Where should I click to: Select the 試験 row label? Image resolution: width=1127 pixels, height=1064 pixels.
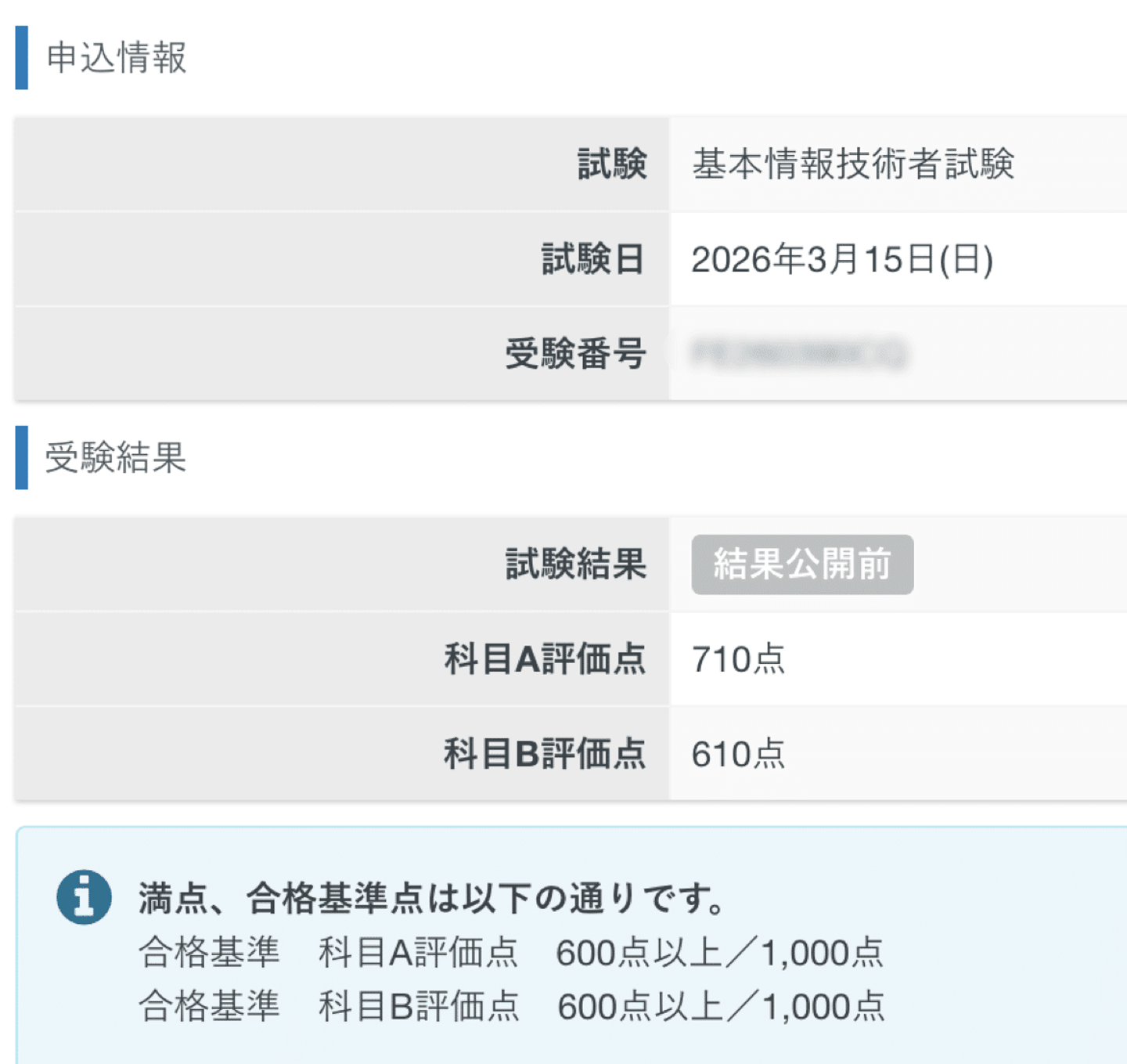tap(612, 164)
